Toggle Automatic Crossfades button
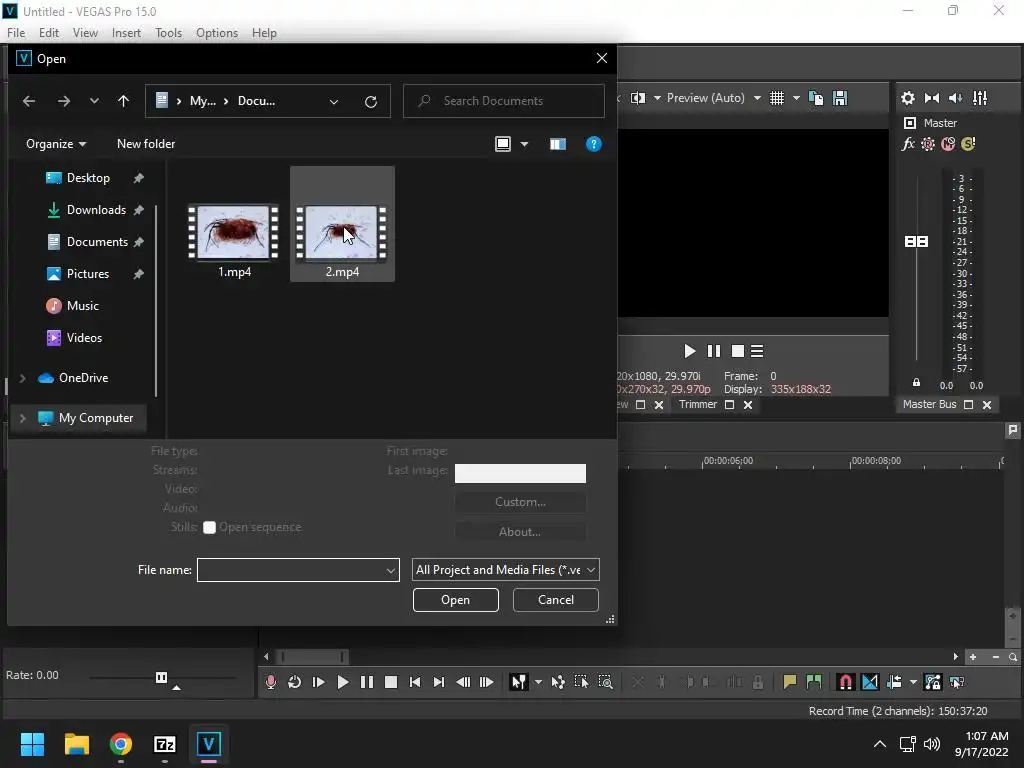 click(870, 682)
